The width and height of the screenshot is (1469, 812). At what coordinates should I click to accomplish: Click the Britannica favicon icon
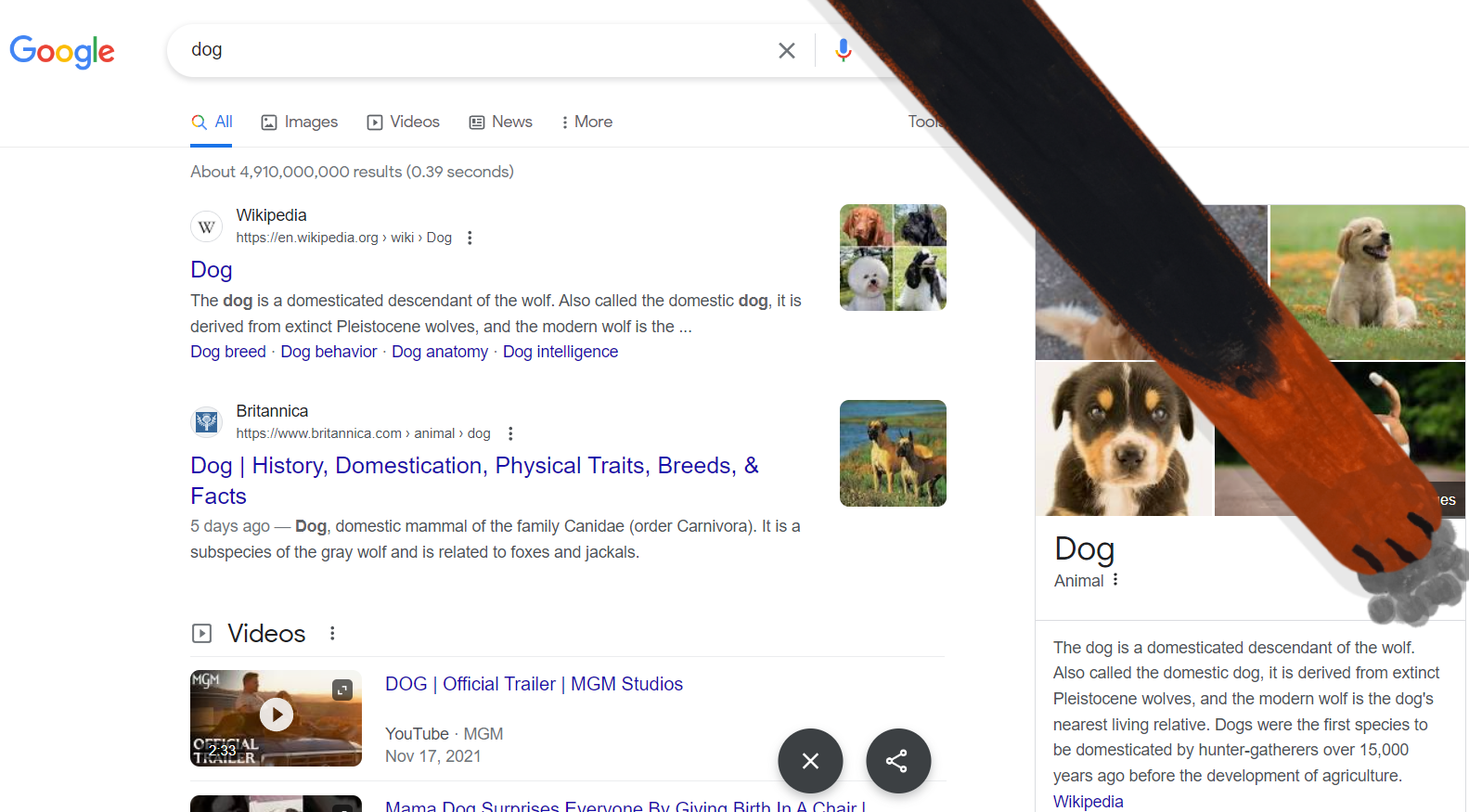[x=207, y=422]
